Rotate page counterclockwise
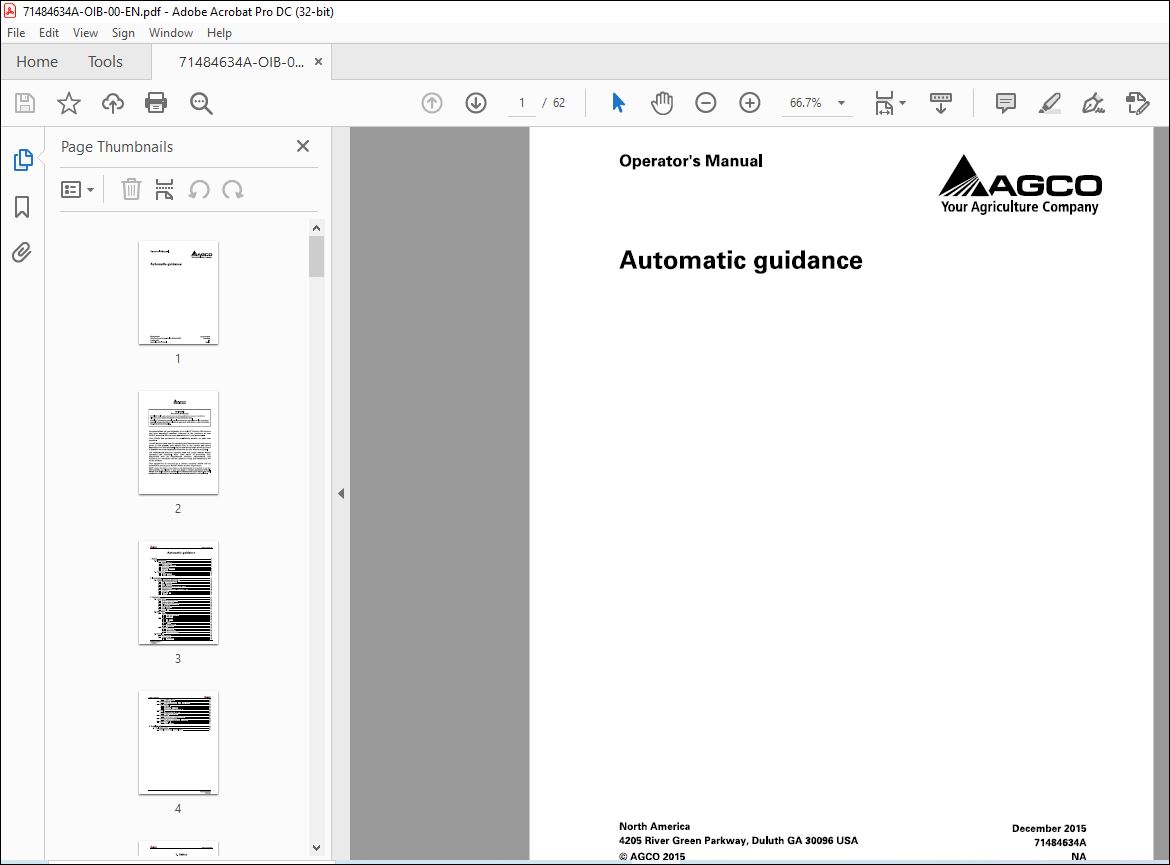Image resolution: width=1170 pixels, height=865 pixels. click(198, 190)
